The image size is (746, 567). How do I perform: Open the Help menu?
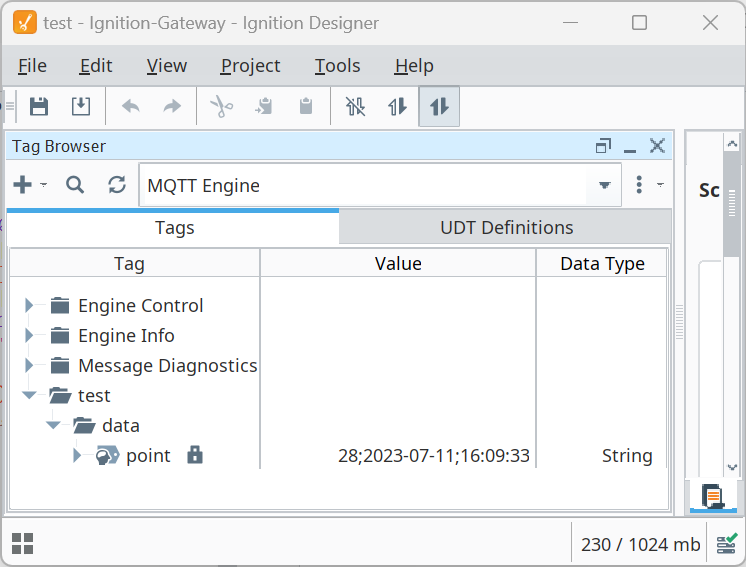[414, 66]
